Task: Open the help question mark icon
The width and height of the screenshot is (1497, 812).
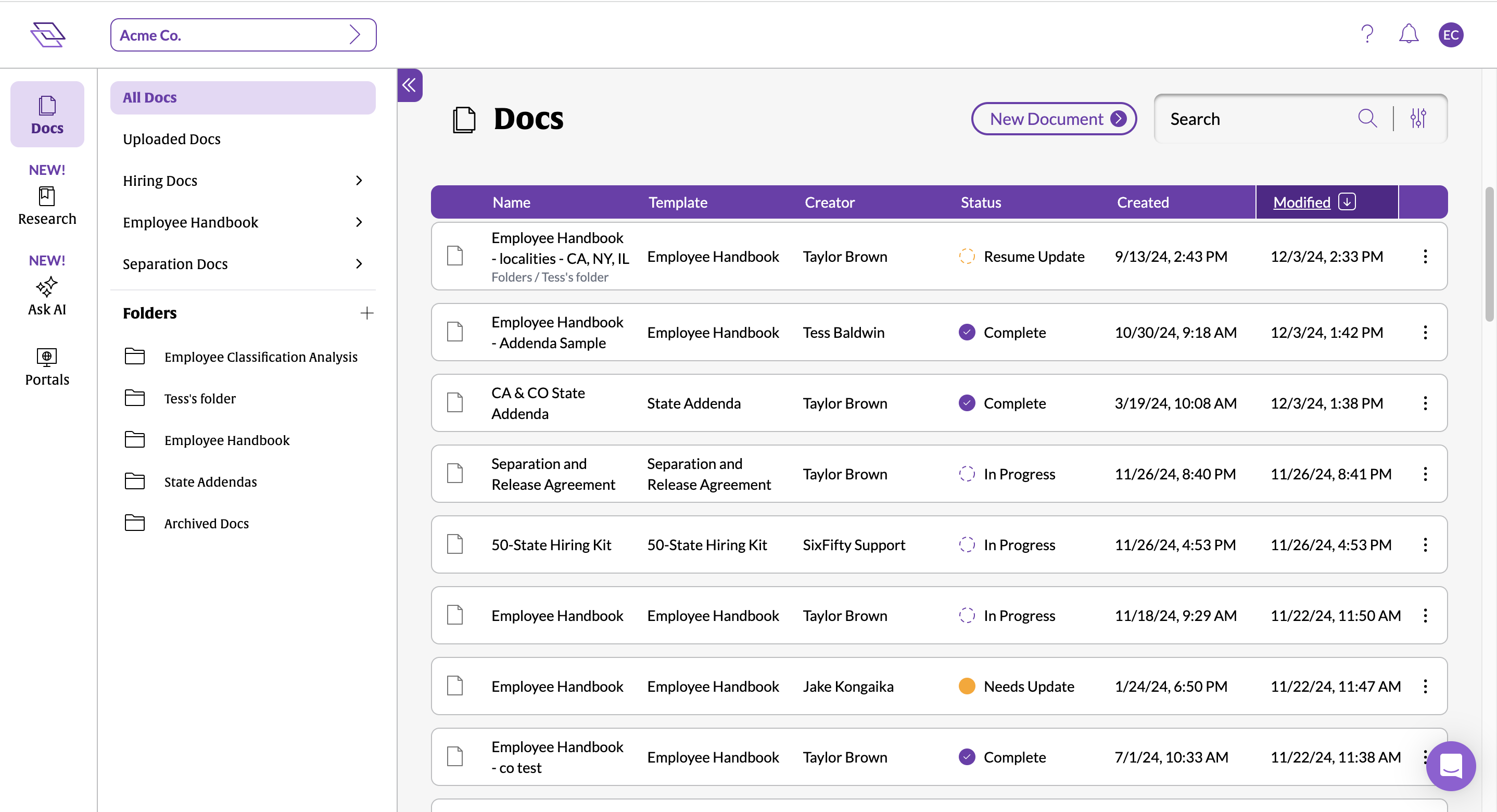Action: point(1367,34)
